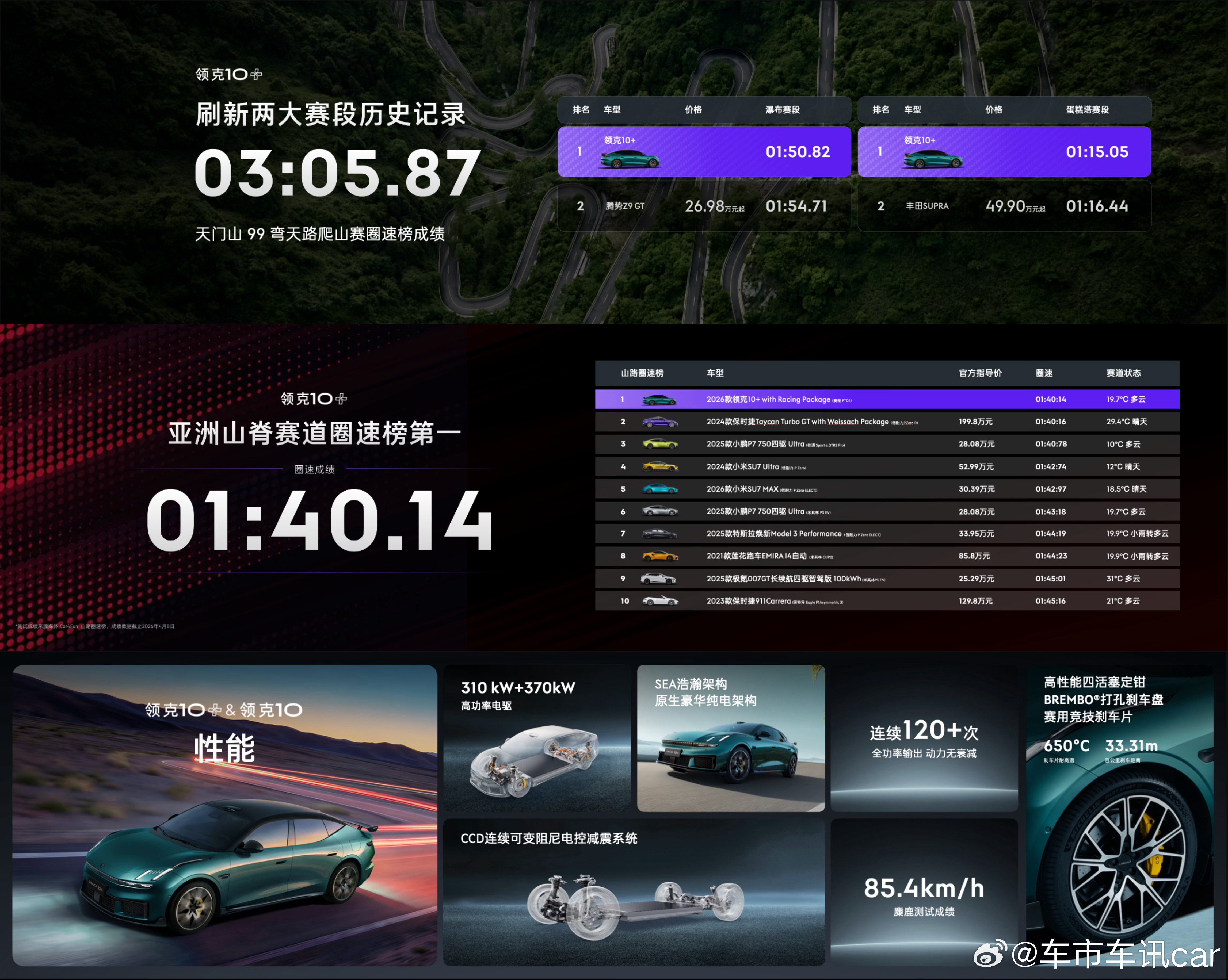Click the 圈速成绩 label
Image resolution: width=1228 pixels, height=980 pixels.
tap(314, 469)
